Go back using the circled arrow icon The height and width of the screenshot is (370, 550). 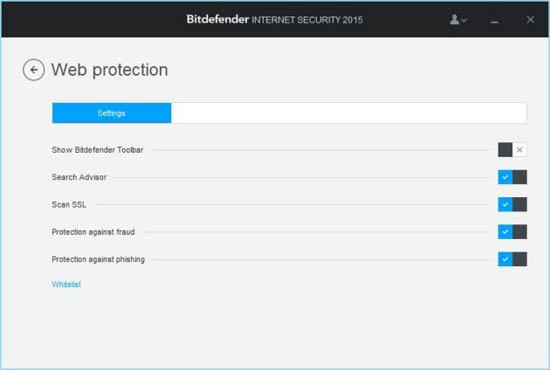coord(34,70)
